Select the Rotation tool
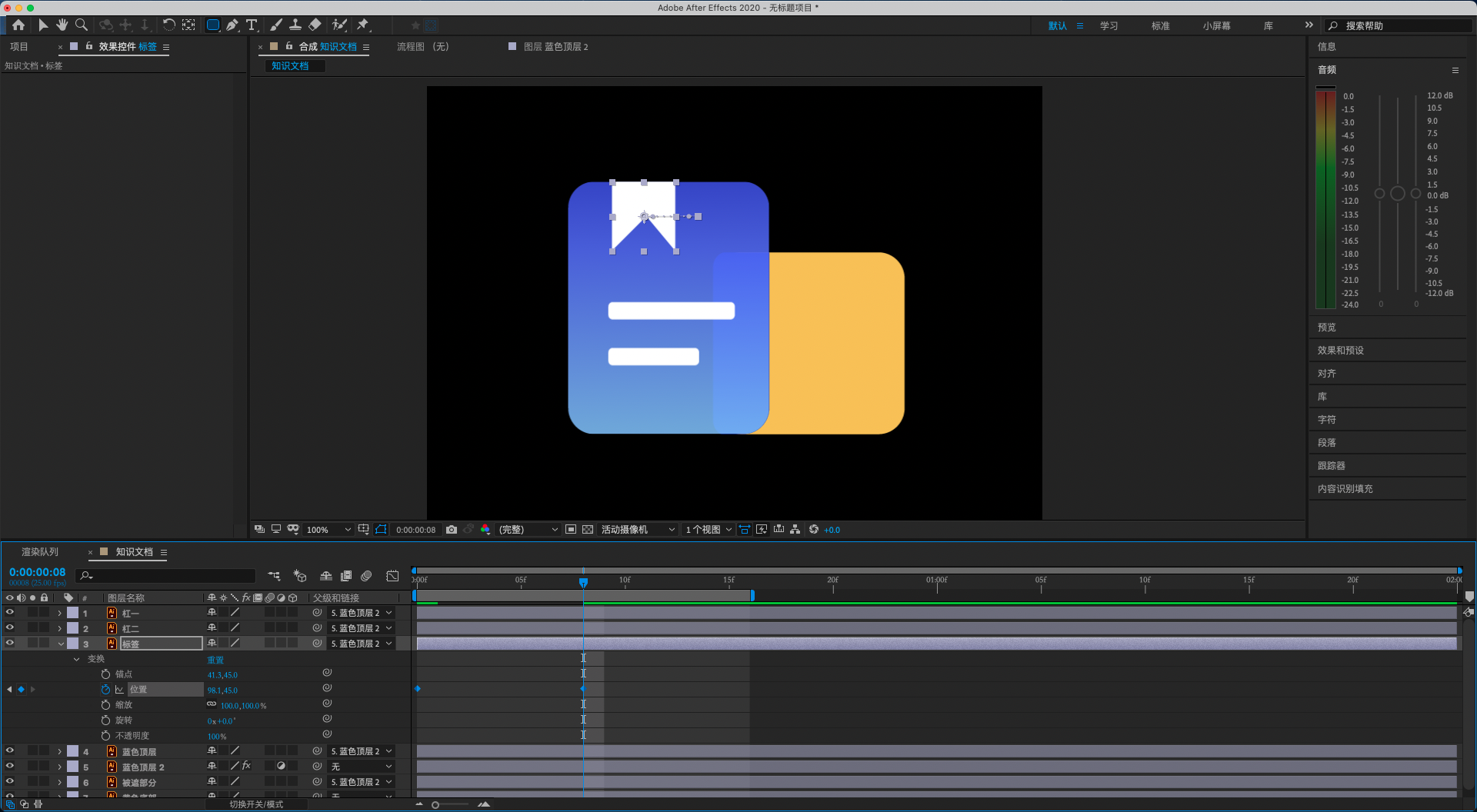Image resolution: width=1477 pixels, height=812 pixels. tap(168, 25)
